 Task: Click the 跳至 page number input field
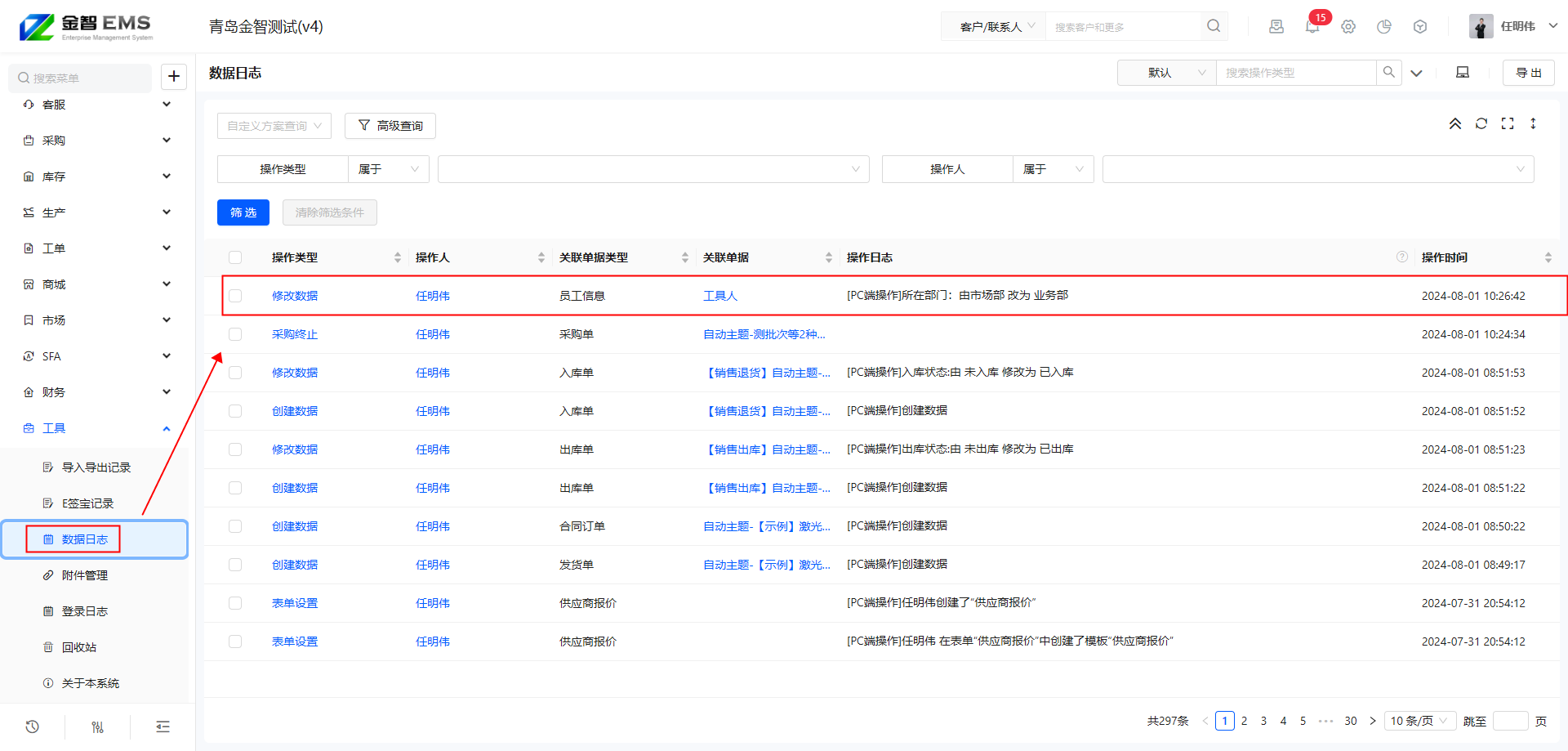click(1510, 721)
